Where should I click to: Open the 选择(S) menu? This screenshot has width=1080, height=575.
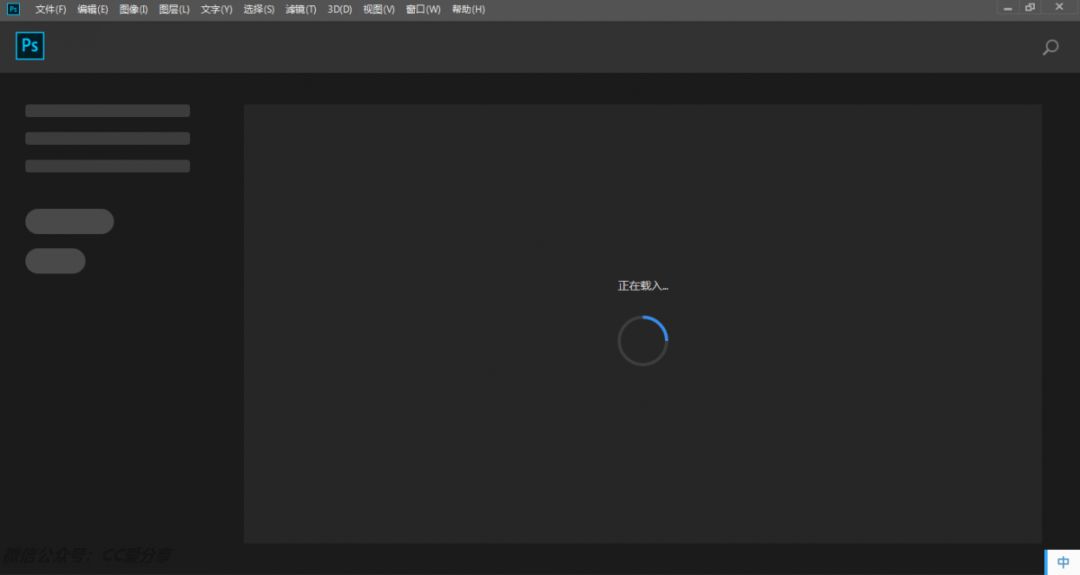tap(258, 10)
